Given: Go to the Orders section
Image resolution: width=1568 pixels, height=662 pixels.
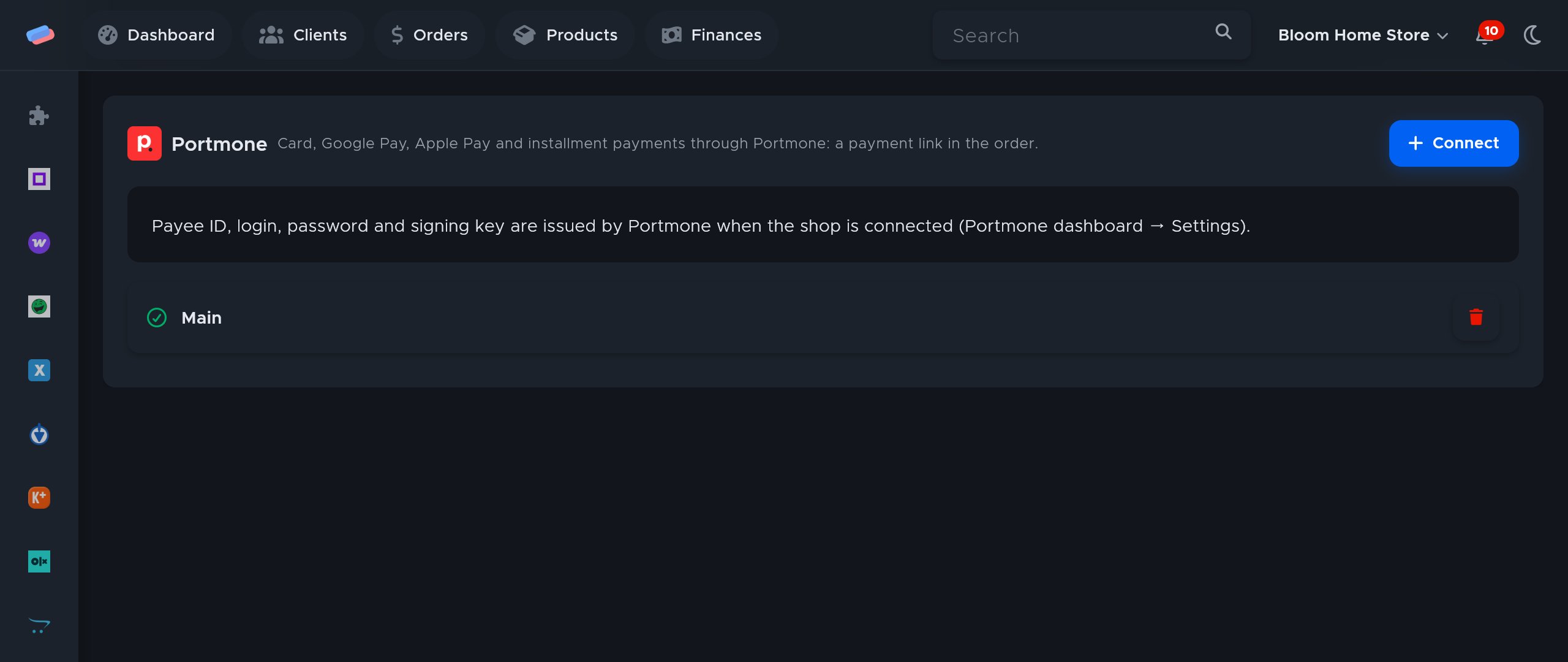Looking at the screenshot, I should (429, 35).
